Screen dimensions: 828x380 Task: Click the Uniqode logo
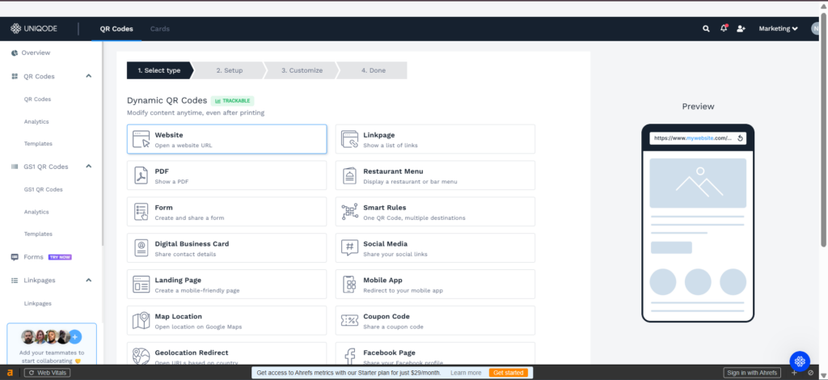pyautogui.click(x=34, y=28)
